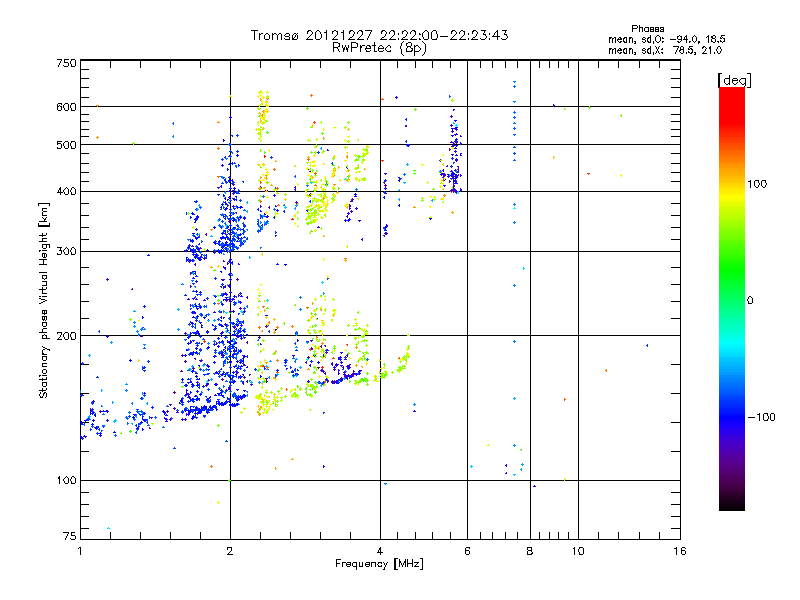This screenshot has width=800, height=600.
Task: Click the y-axis "500" tick label
Action: click(66, 145)
